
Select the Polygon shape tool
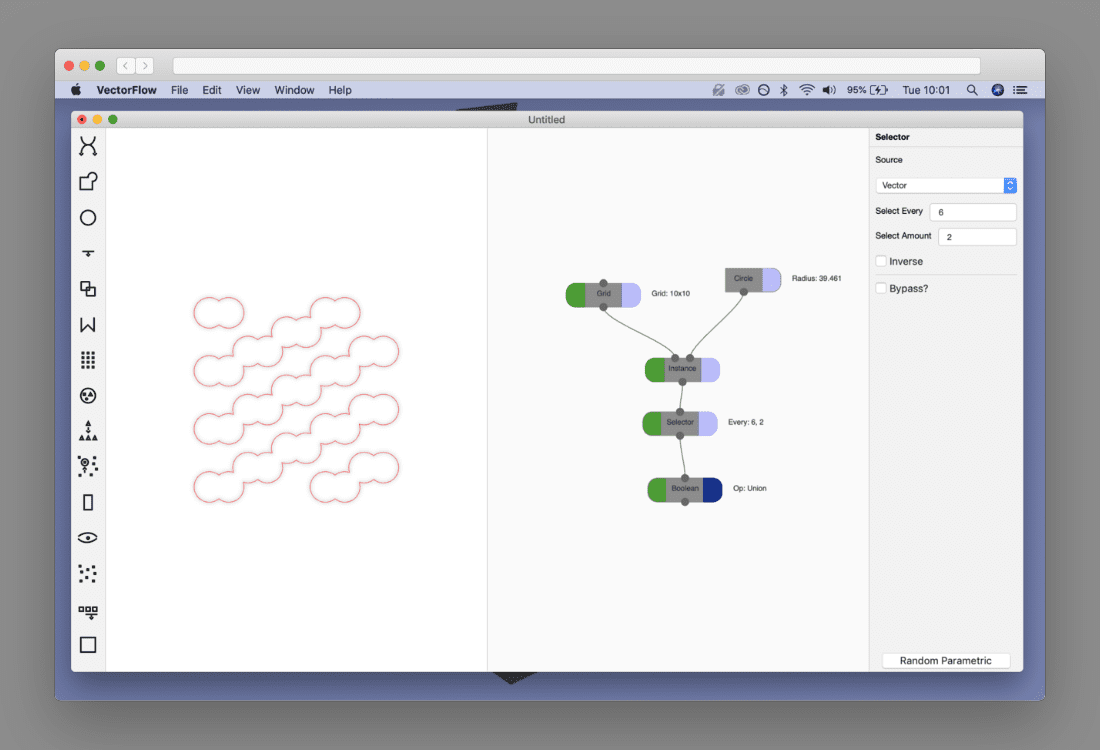[88, 181]
